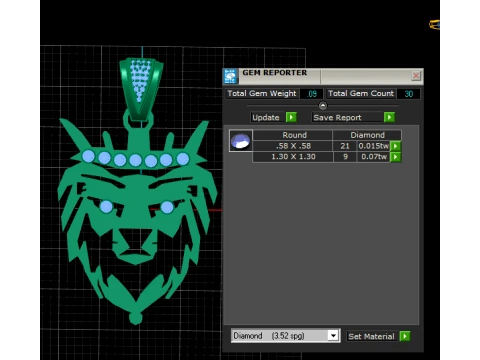Collapse the panel with the round arrow toggle
The width and height of the screenshot is (480, 360).
323,106
